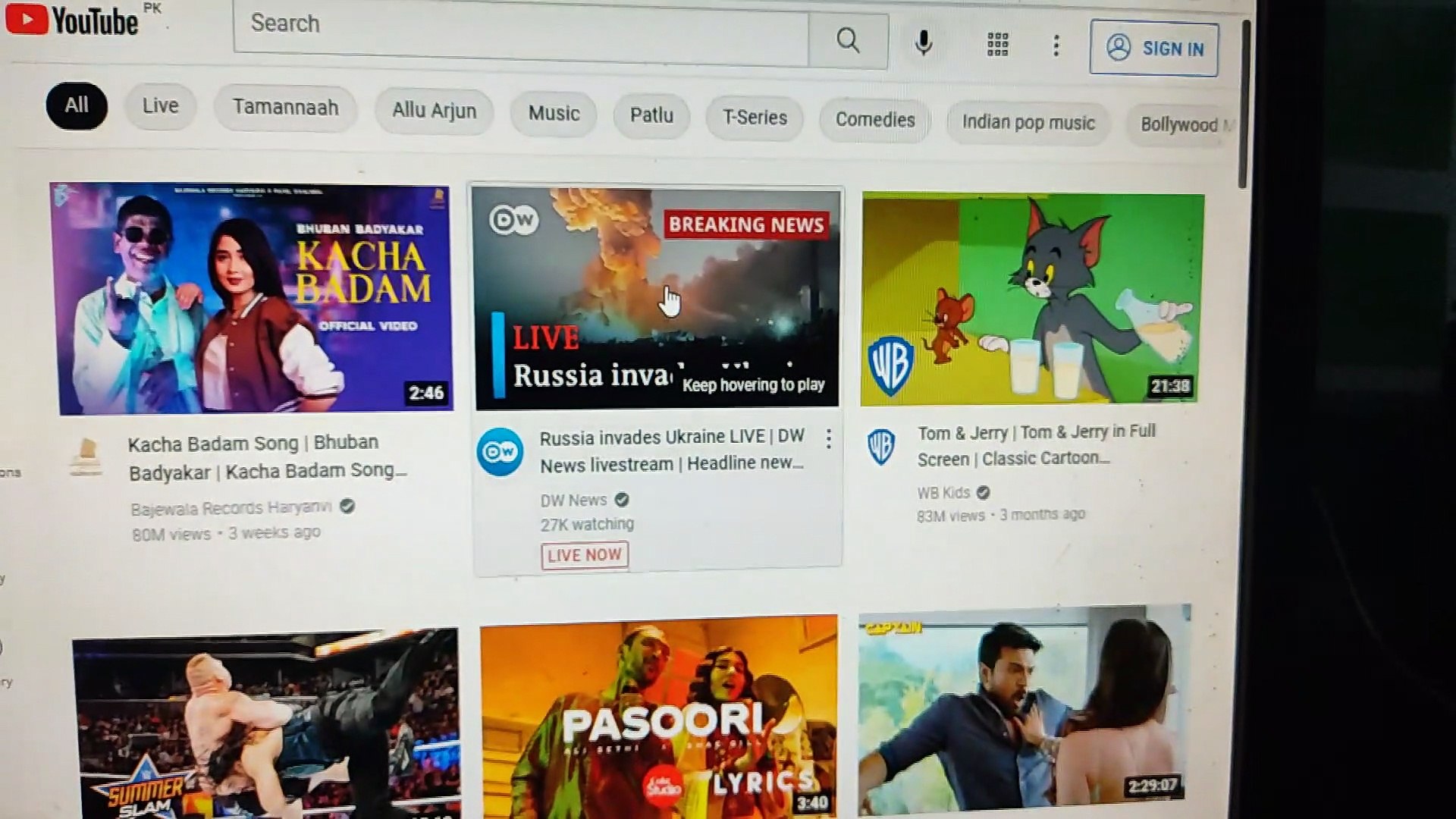Open the DW Breaking News live thumbnail
The width and height of the screenshot is (1456, 819).
(657, 298)
